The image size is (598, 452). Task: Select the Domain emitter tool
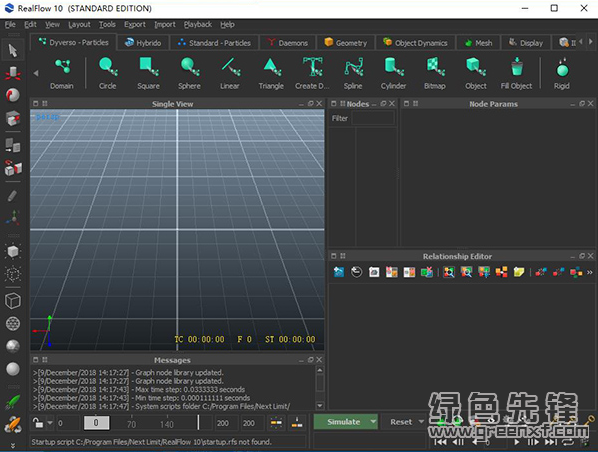pos(62,73)
